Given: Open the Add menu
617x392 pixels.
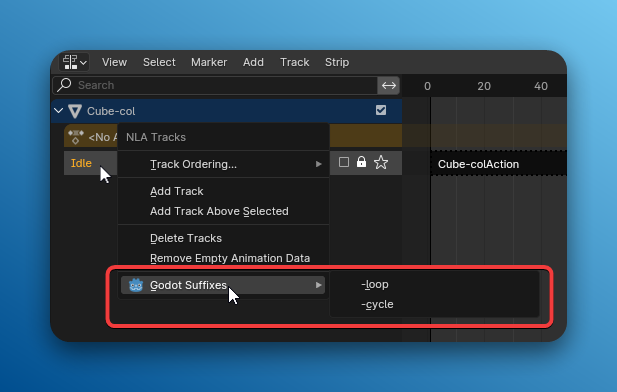Looking at the screenshot, I should [253, 62].
